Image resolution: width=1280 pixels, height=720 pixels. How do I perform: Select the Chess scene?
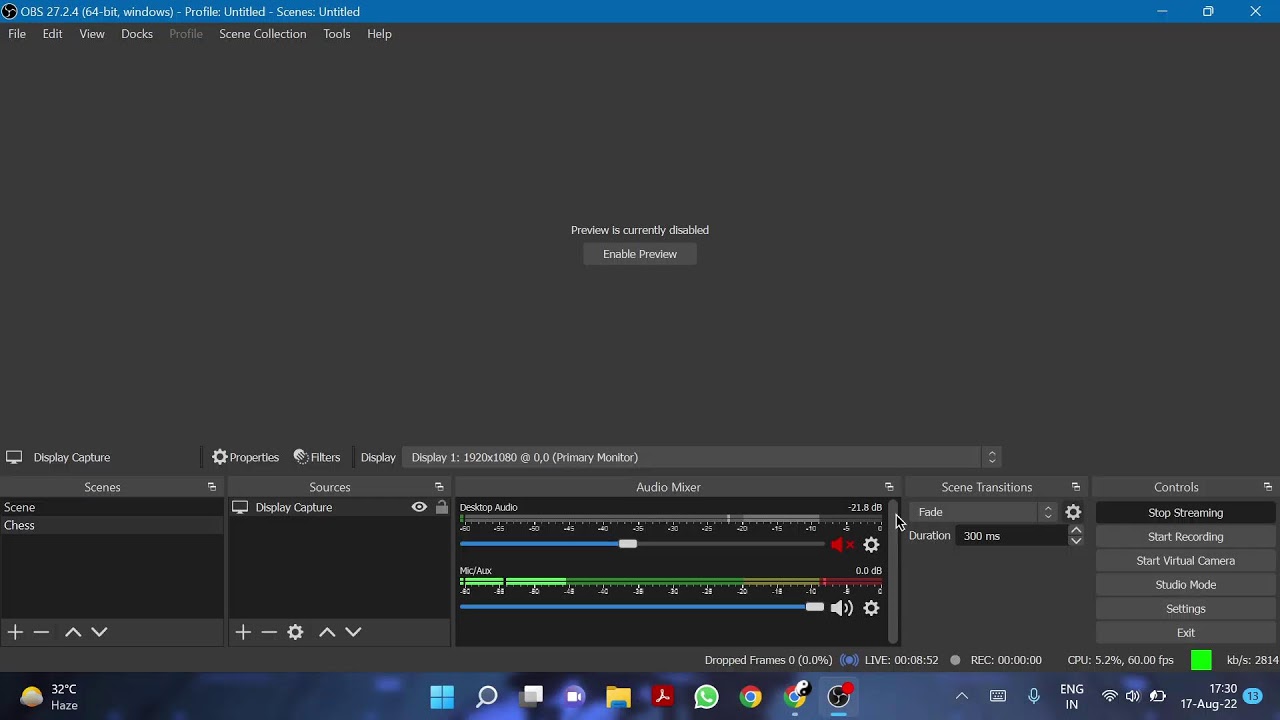pyautogui.click(x=112, y=526)
